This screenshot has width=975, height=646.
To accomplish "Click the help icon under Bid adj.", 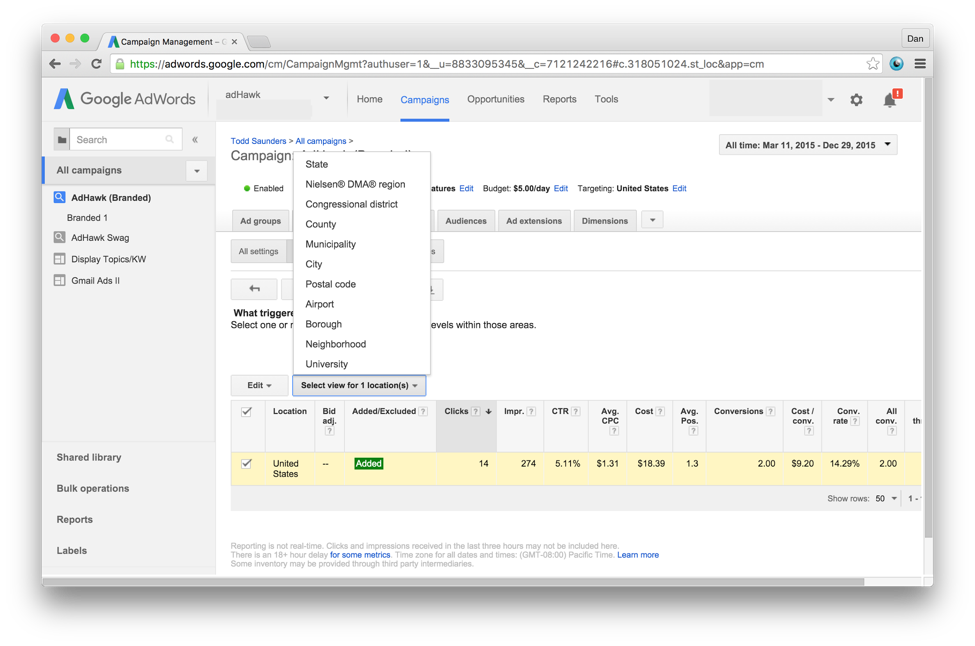I will 330,431.
